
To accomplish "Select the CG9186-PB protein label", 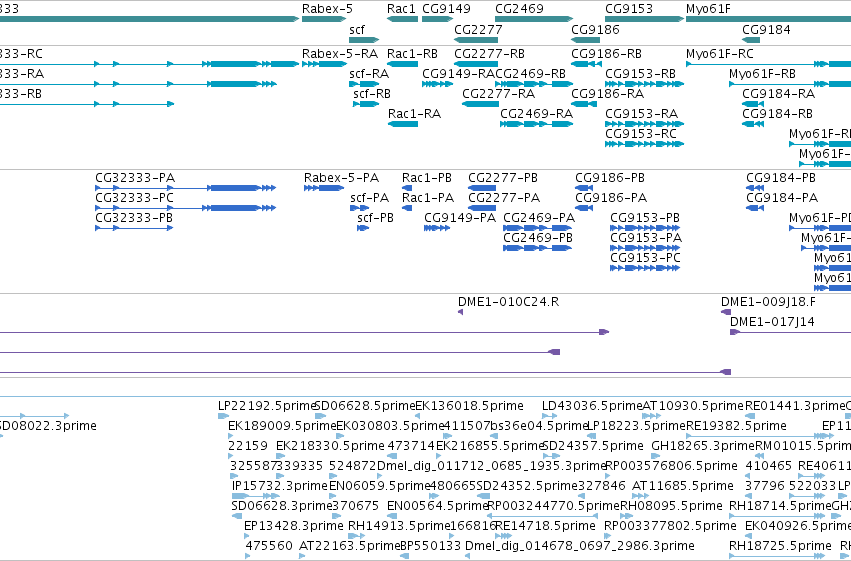I will [x=610, y=178].
